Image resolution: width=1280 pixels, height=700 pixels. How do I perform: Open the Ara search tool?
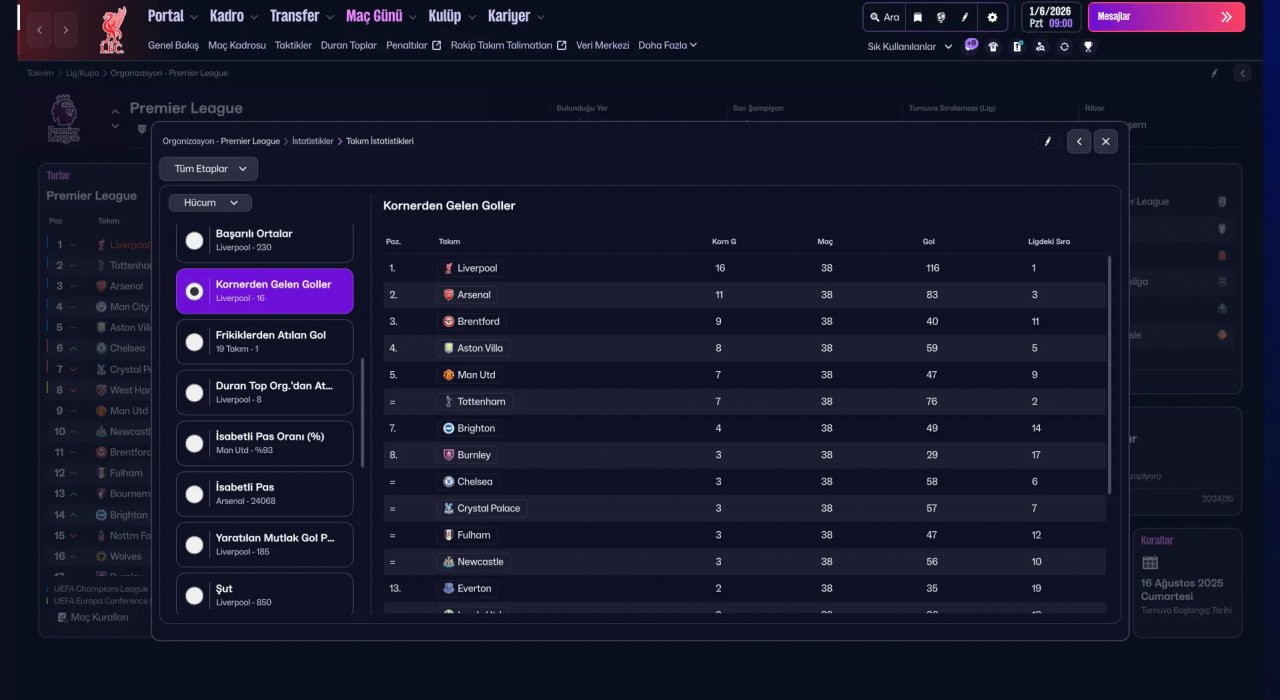tap(884, 17)
